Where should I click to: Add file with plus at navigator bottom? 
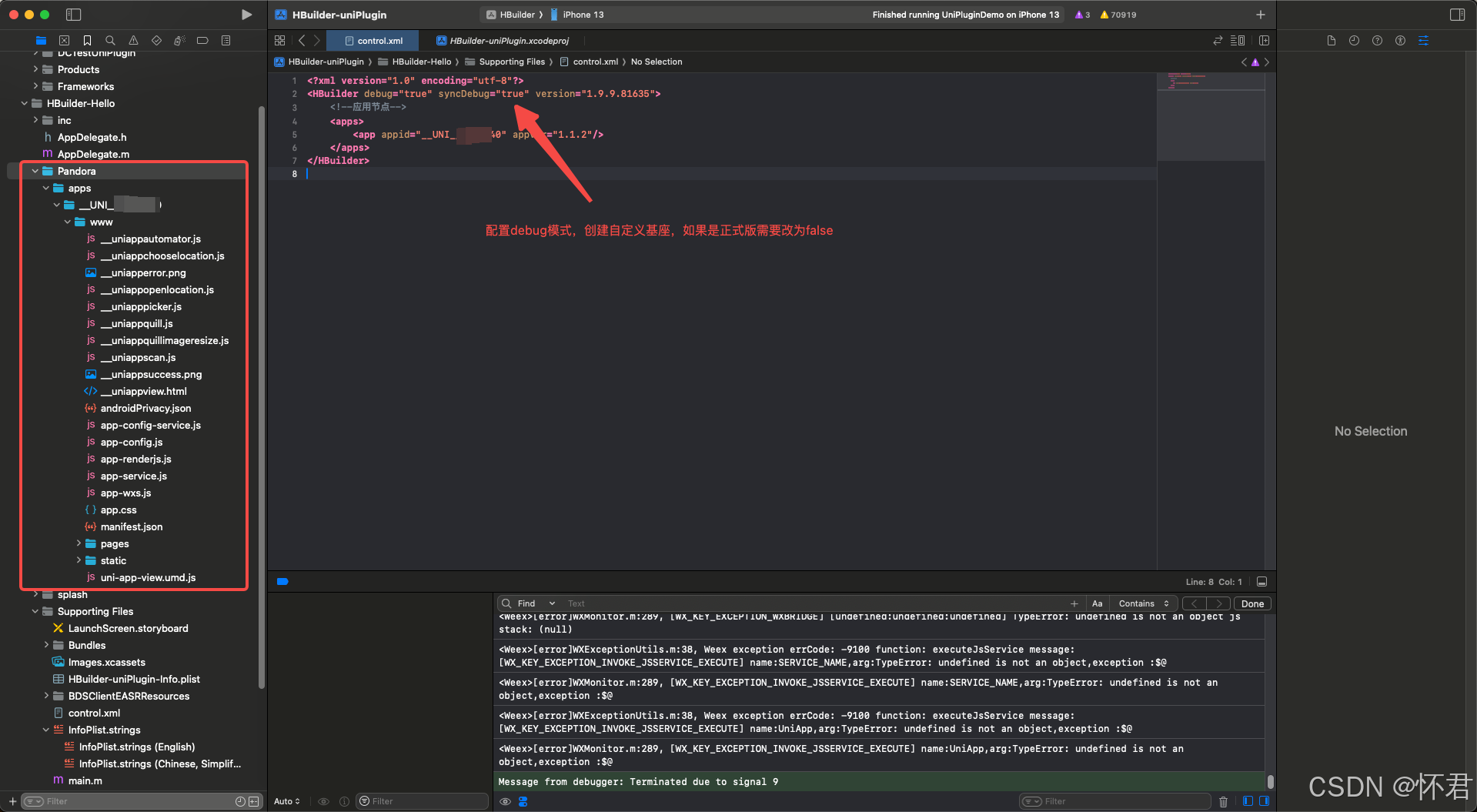pos(12,801)
